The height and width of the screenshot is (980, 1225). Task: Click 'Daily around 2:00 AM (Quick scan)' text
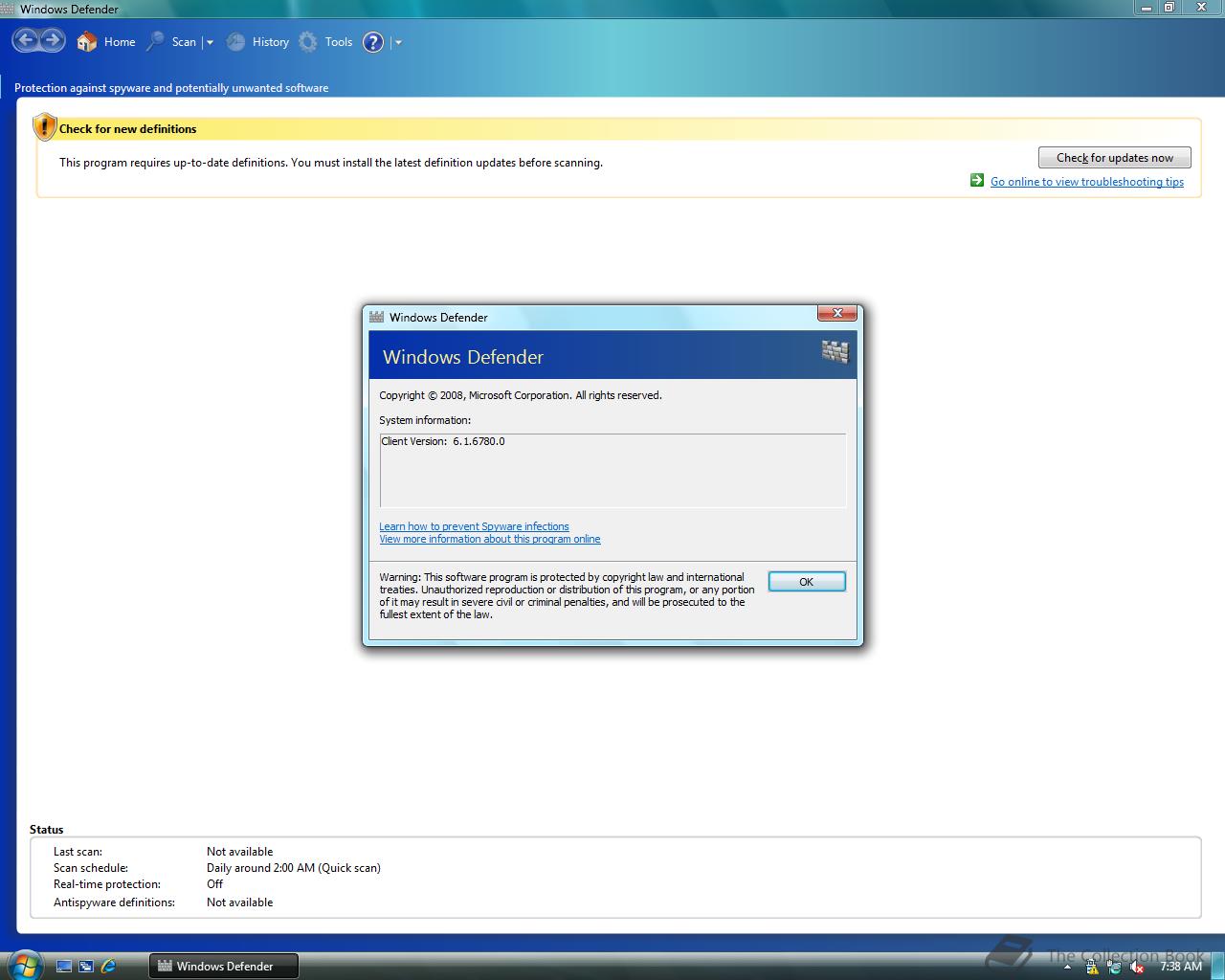point(294,868)
